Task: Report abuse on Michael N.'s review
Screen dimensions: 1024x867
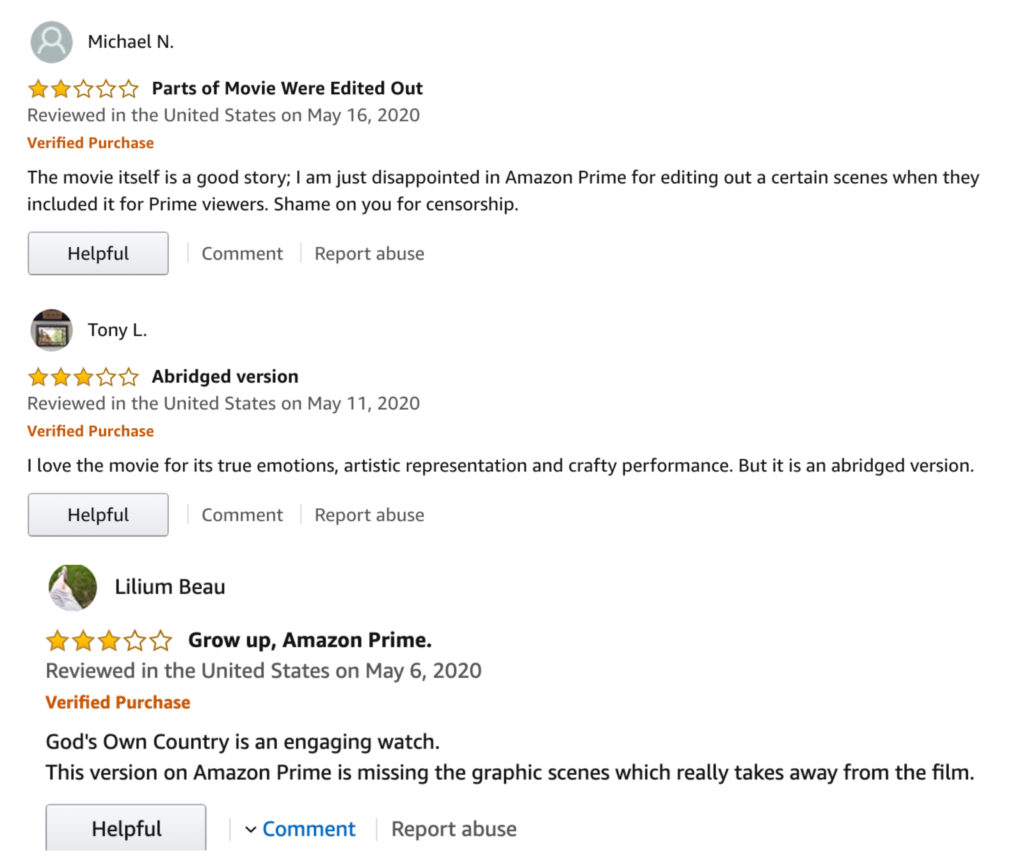Action: pos(369,254)
